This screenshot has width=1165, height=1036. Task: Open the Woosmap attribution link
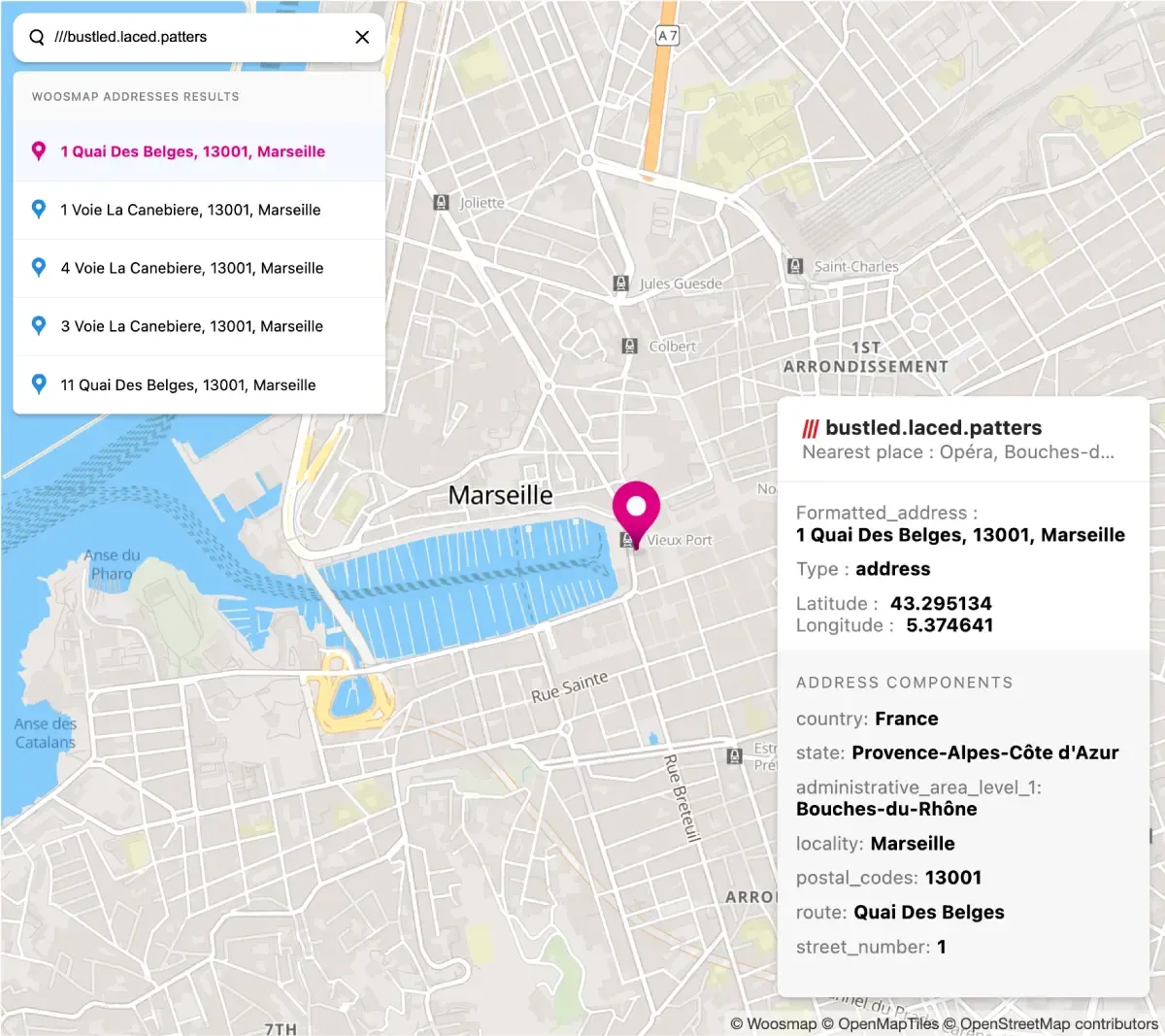pos(774,1023)
